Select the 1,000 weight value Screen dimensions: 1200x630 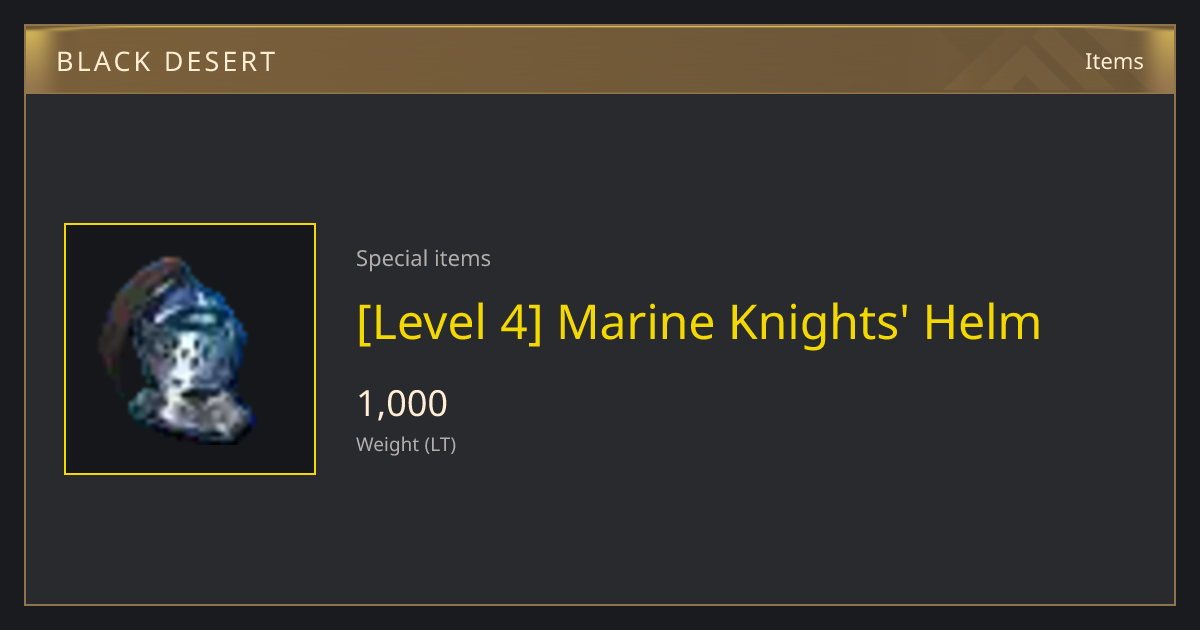pos(402,404)
